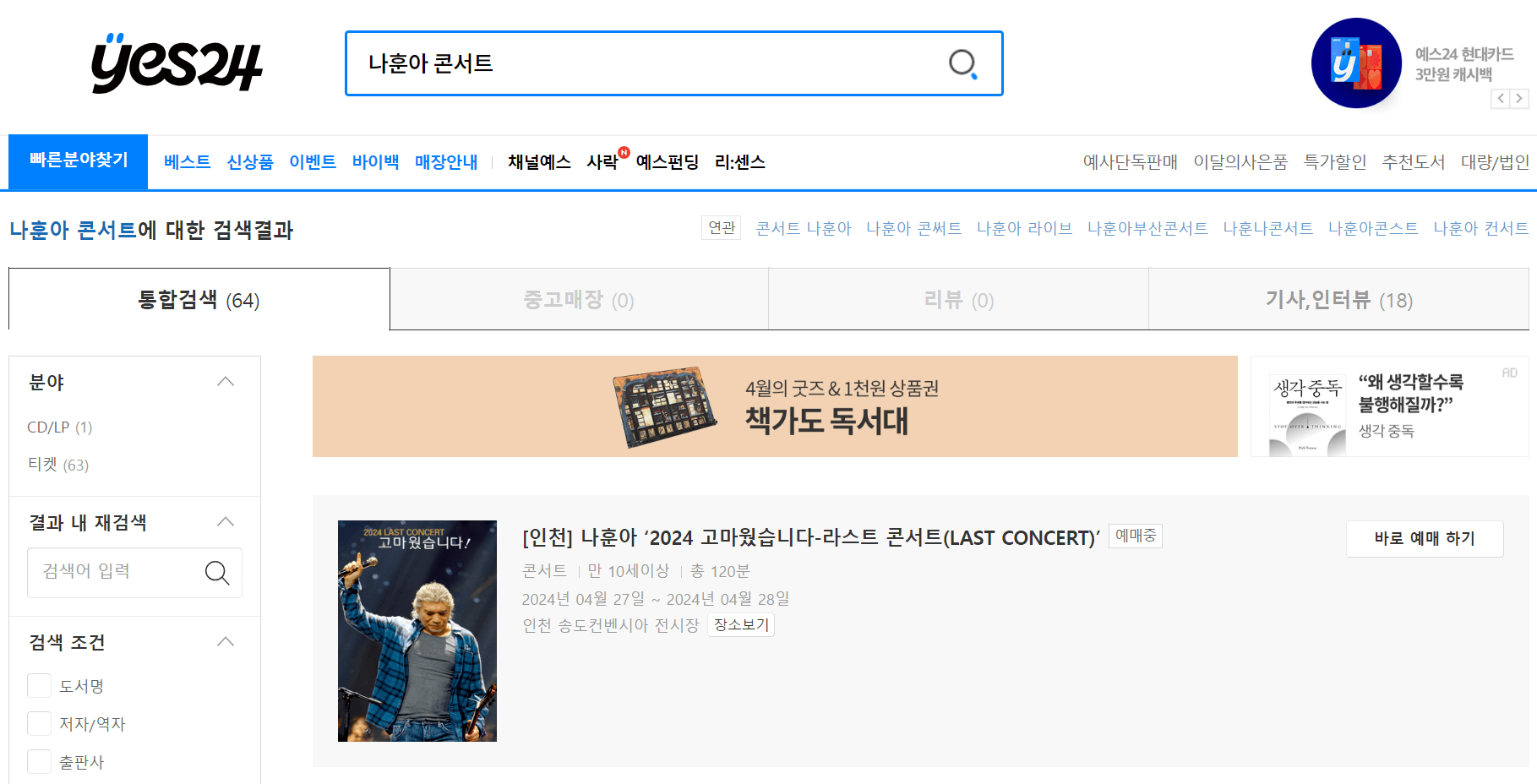This screenshot has height=784, width=1537.
Task: Open the Yes24 Hyundai card promo circle image
Action: [1356, 63]
